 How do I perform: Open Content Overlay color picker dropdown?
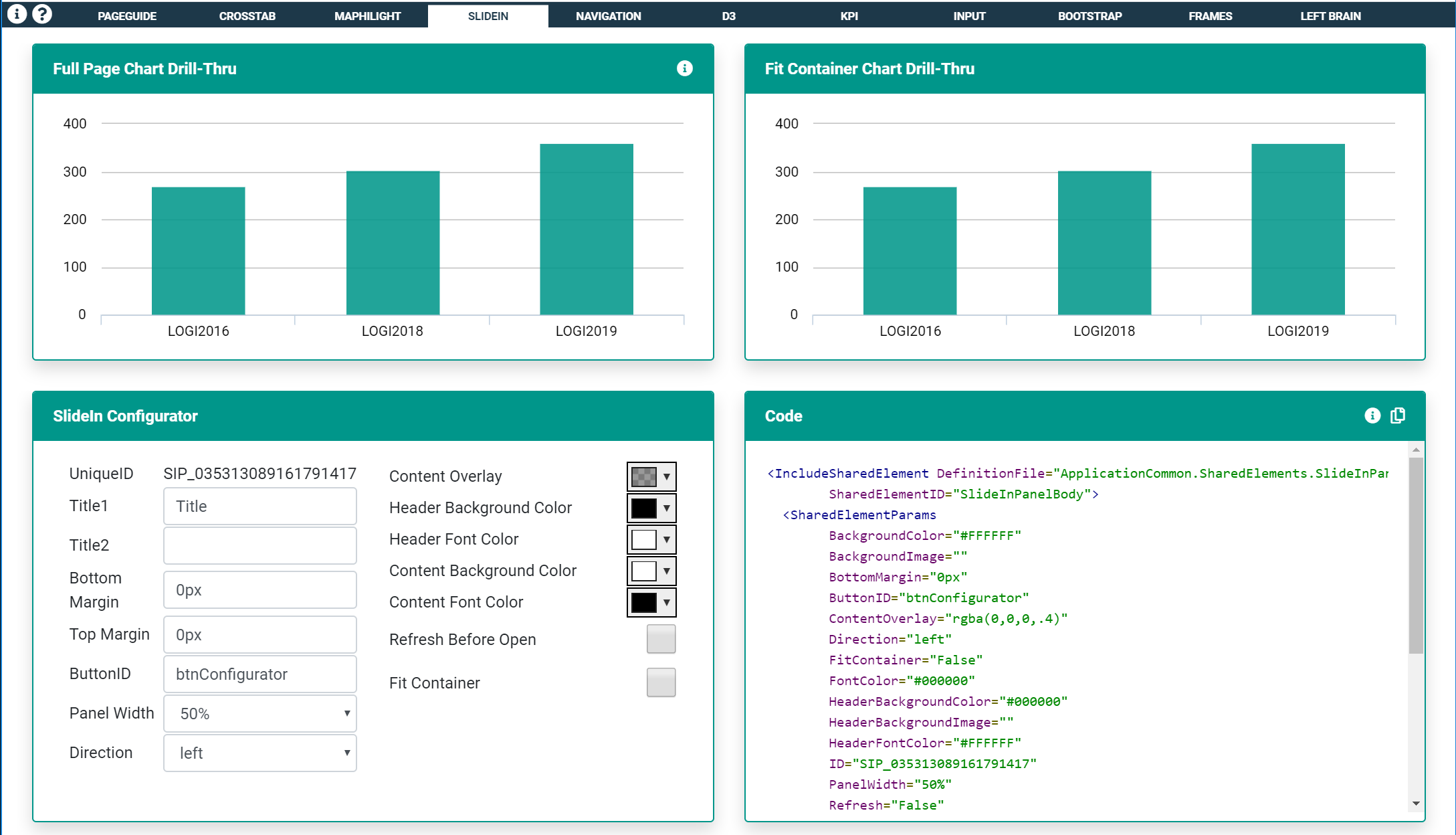[x=651, y=476]
